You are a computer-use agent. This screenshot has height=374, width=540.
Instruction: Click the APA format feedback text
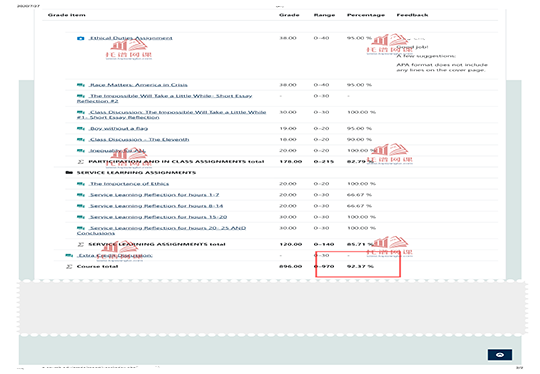click(442, 67)
